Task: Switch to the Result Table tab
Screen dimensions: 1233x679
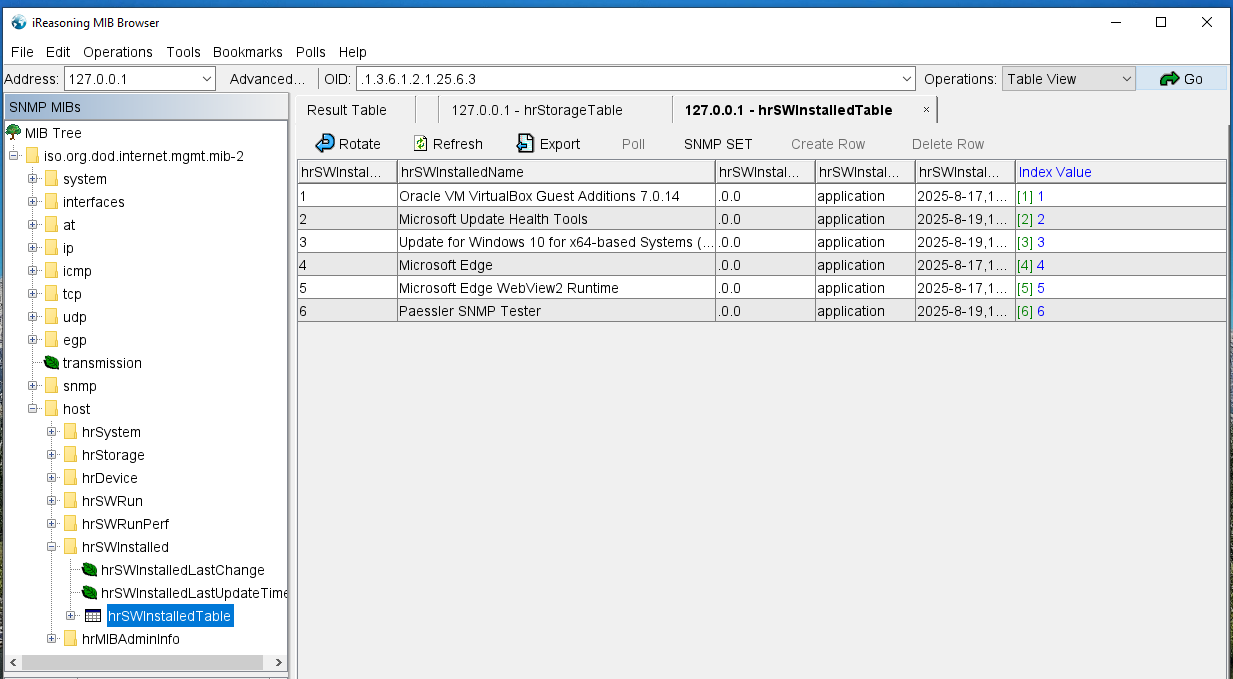Action: click(347, 110)
